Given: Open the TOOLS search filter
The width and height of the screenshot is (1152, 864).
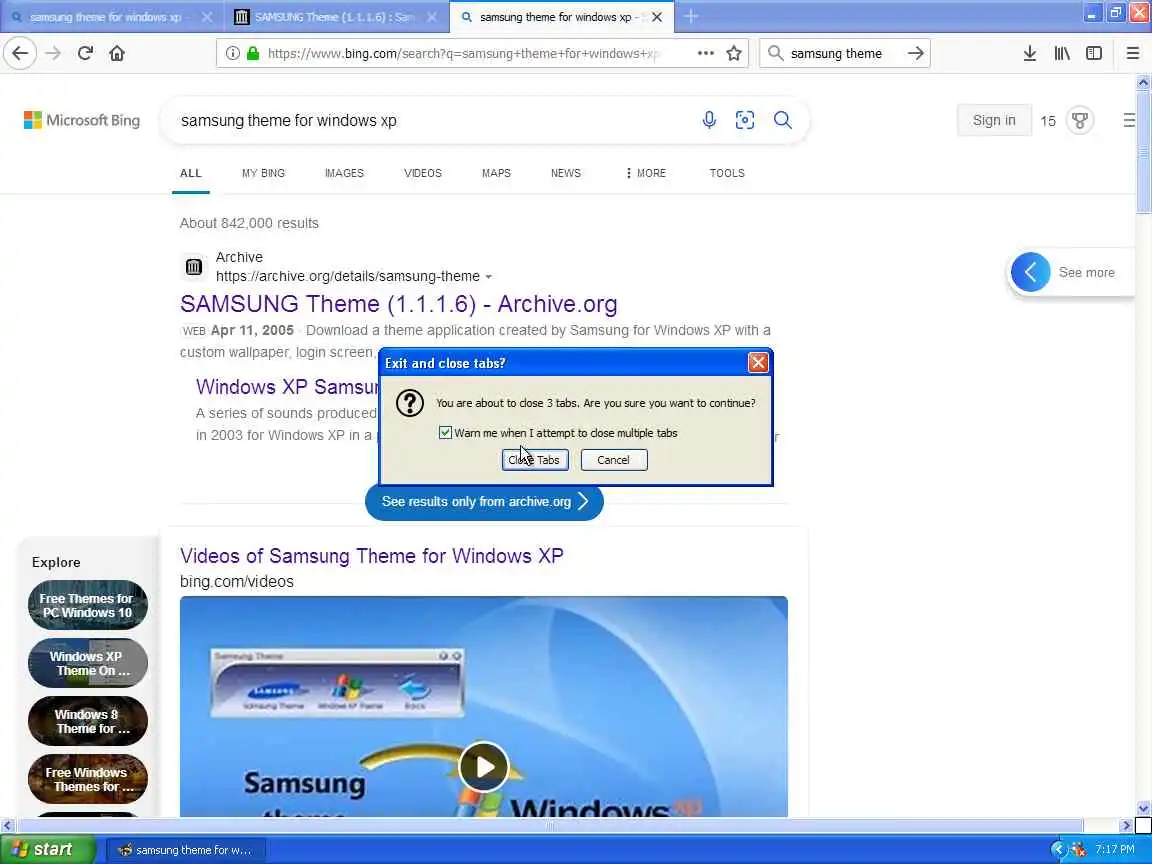Looking at the screenshot, I should (x=727, y=173).
